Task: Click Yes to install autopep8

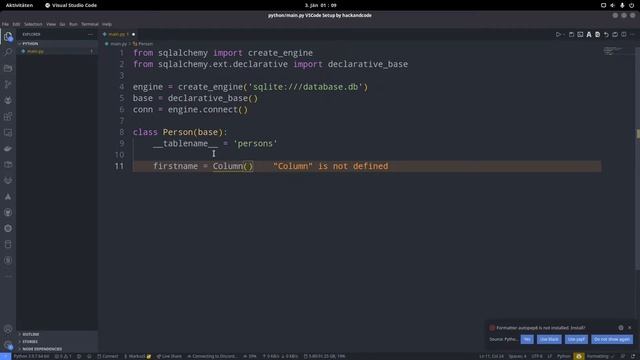Action: tap(527, 339)
